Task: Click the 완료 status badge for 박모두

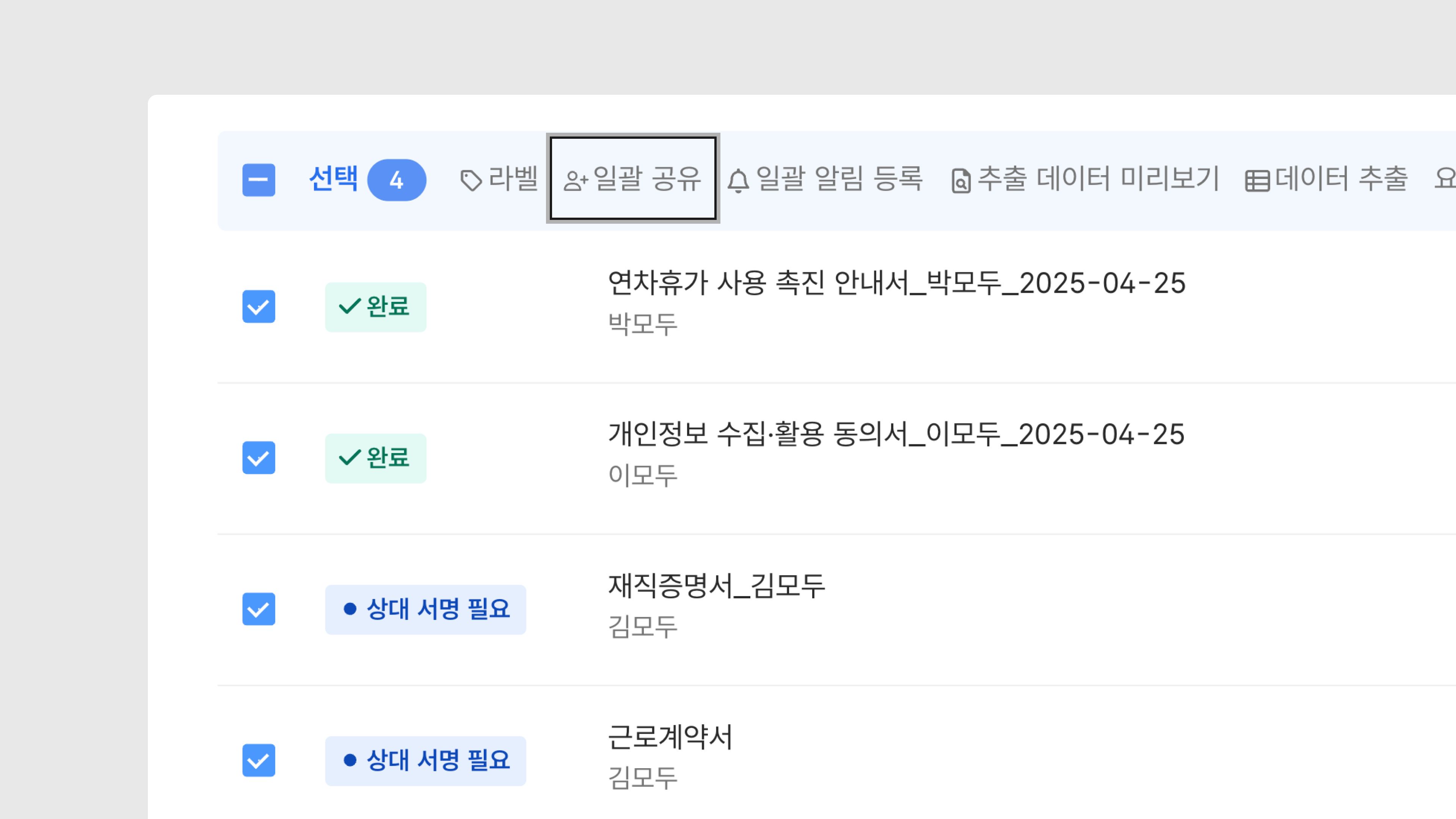Action: (x=375, y=306)
